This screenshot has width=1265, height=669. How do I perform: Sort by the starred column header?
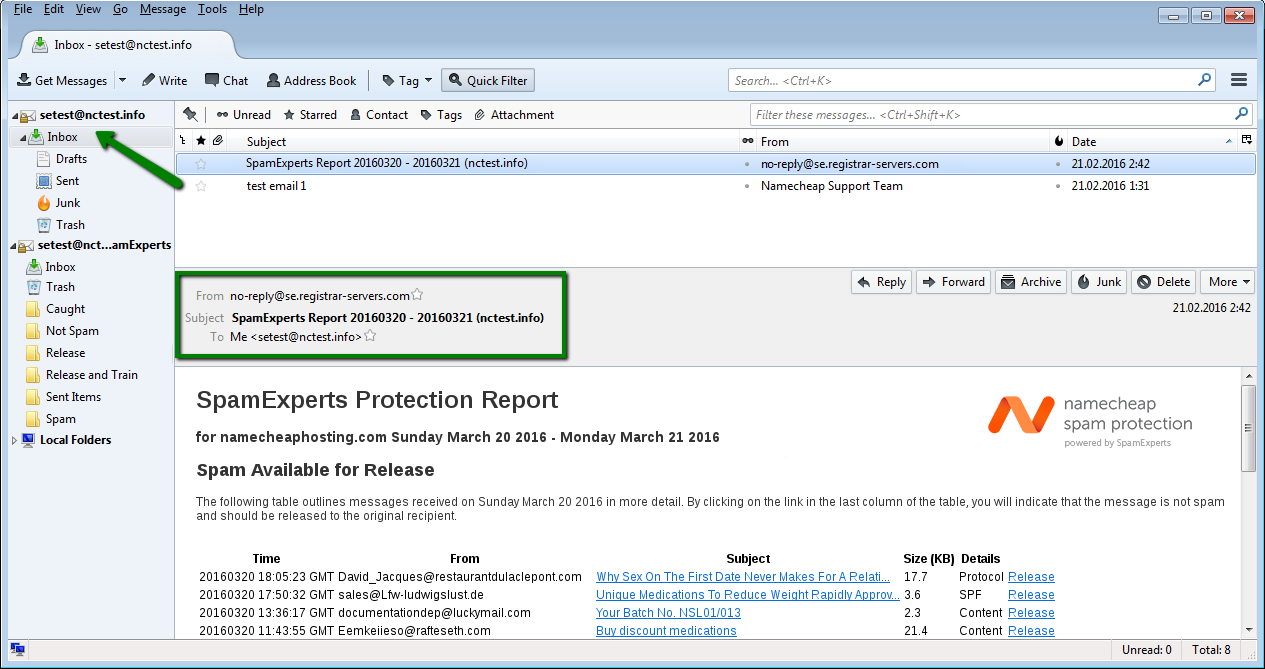201,142
